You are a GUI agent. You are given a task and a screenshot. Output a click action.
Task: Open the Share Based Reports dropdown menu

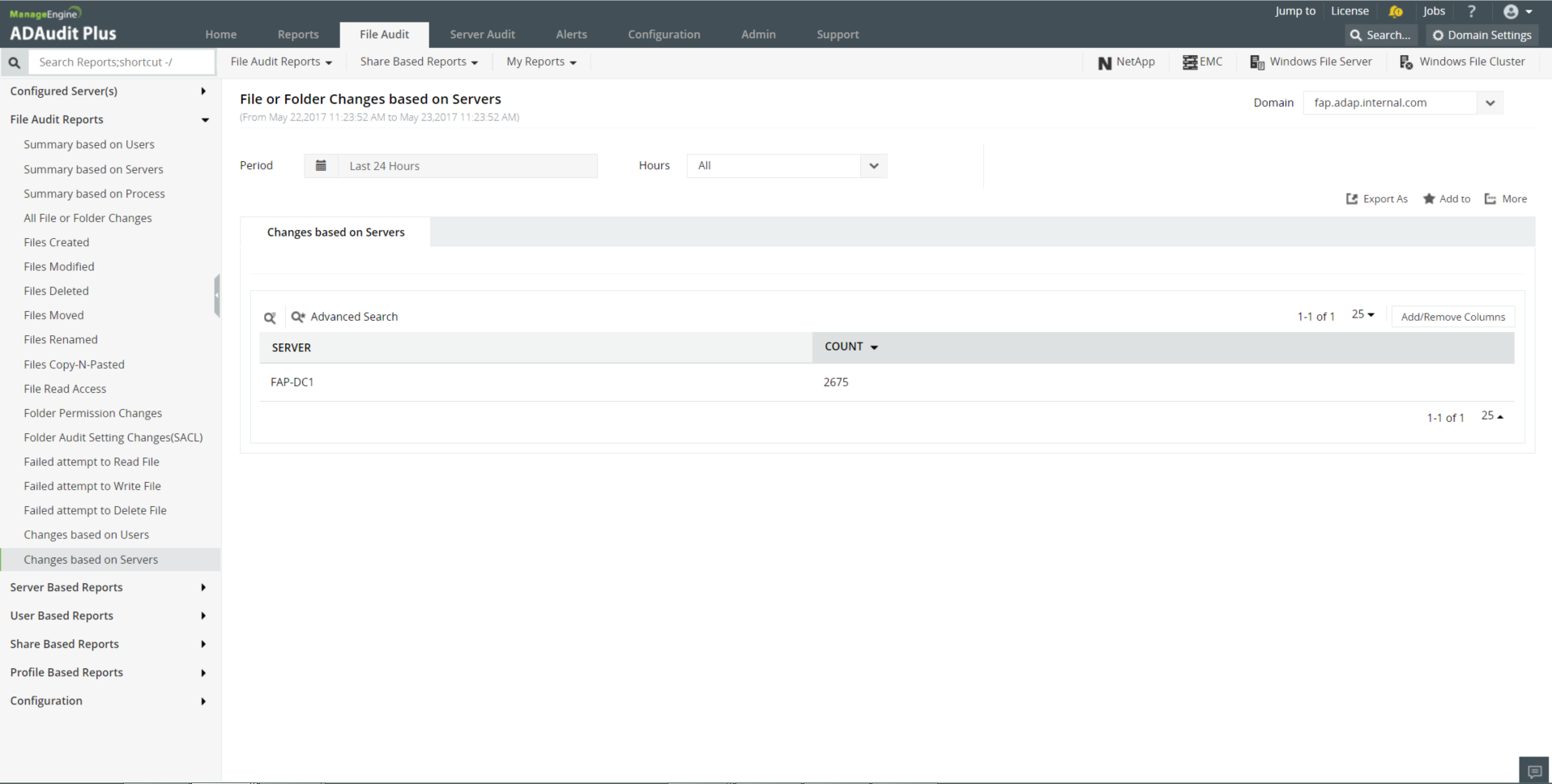(419, 62)
